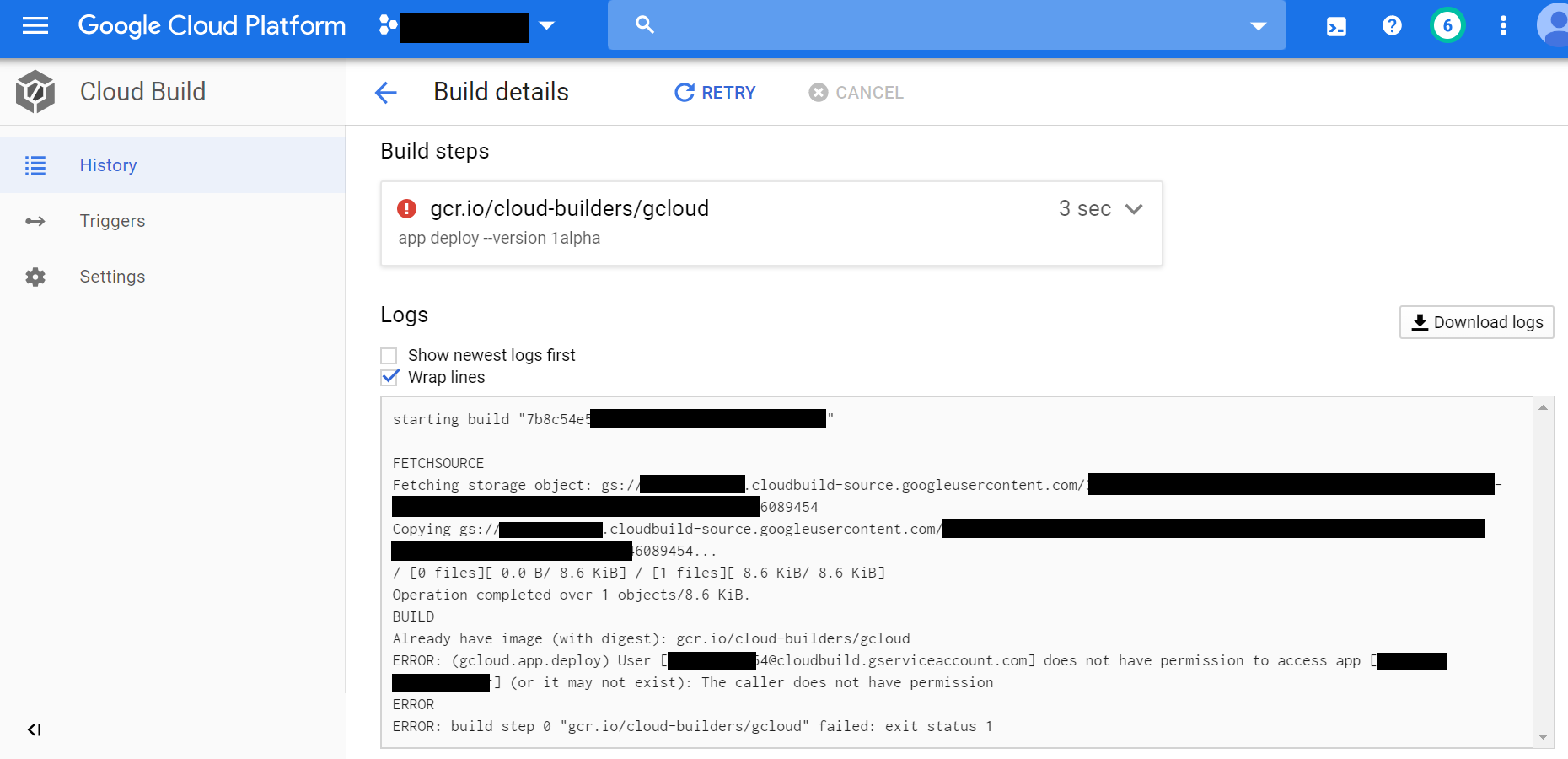Collapse the sidebar navigation panel
This screenshot has height=759, width=1568.
[35, 729]
